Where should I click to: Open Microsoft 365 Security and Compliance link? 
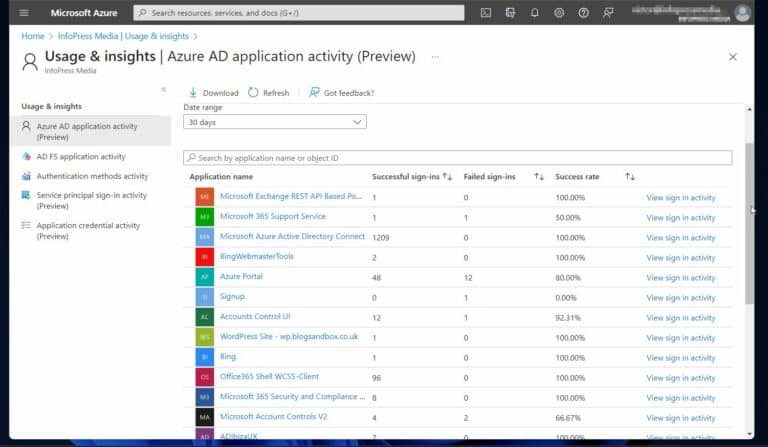tap(292, 397)
